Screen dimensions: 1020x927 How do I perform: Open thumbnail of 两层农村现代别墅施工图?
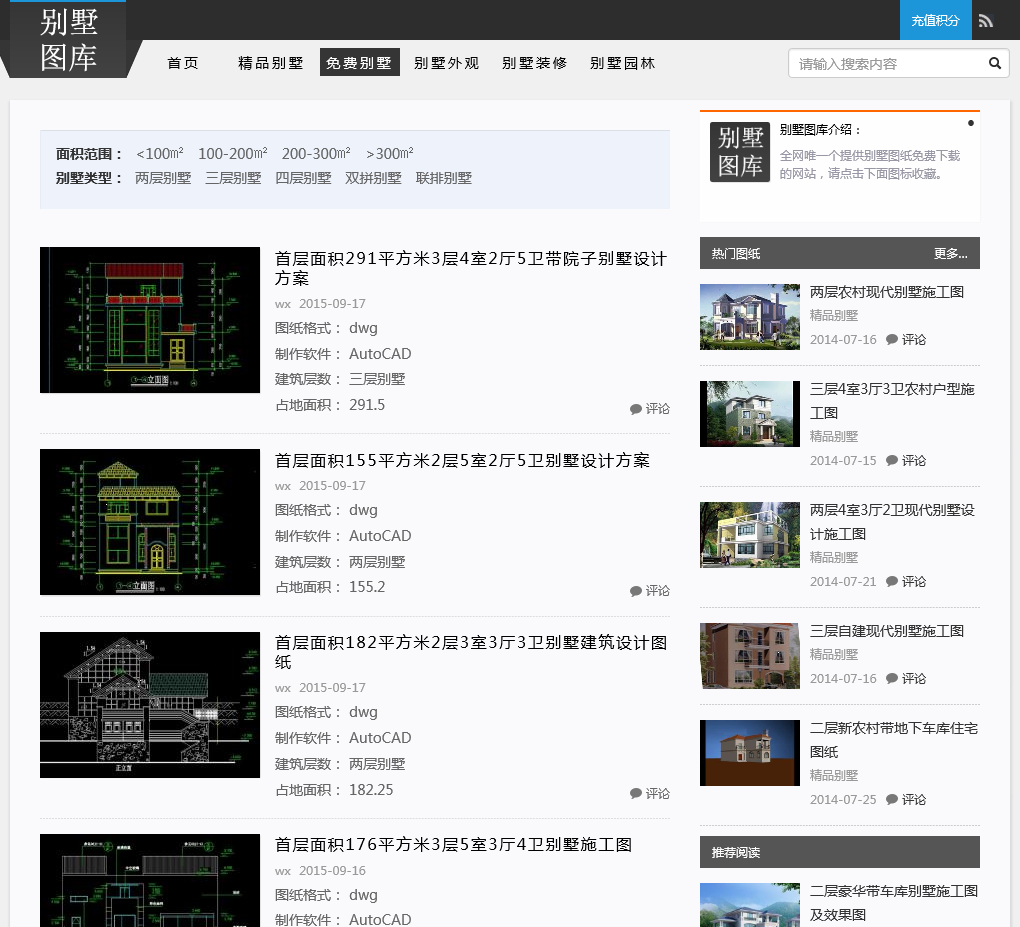(749, 317)
